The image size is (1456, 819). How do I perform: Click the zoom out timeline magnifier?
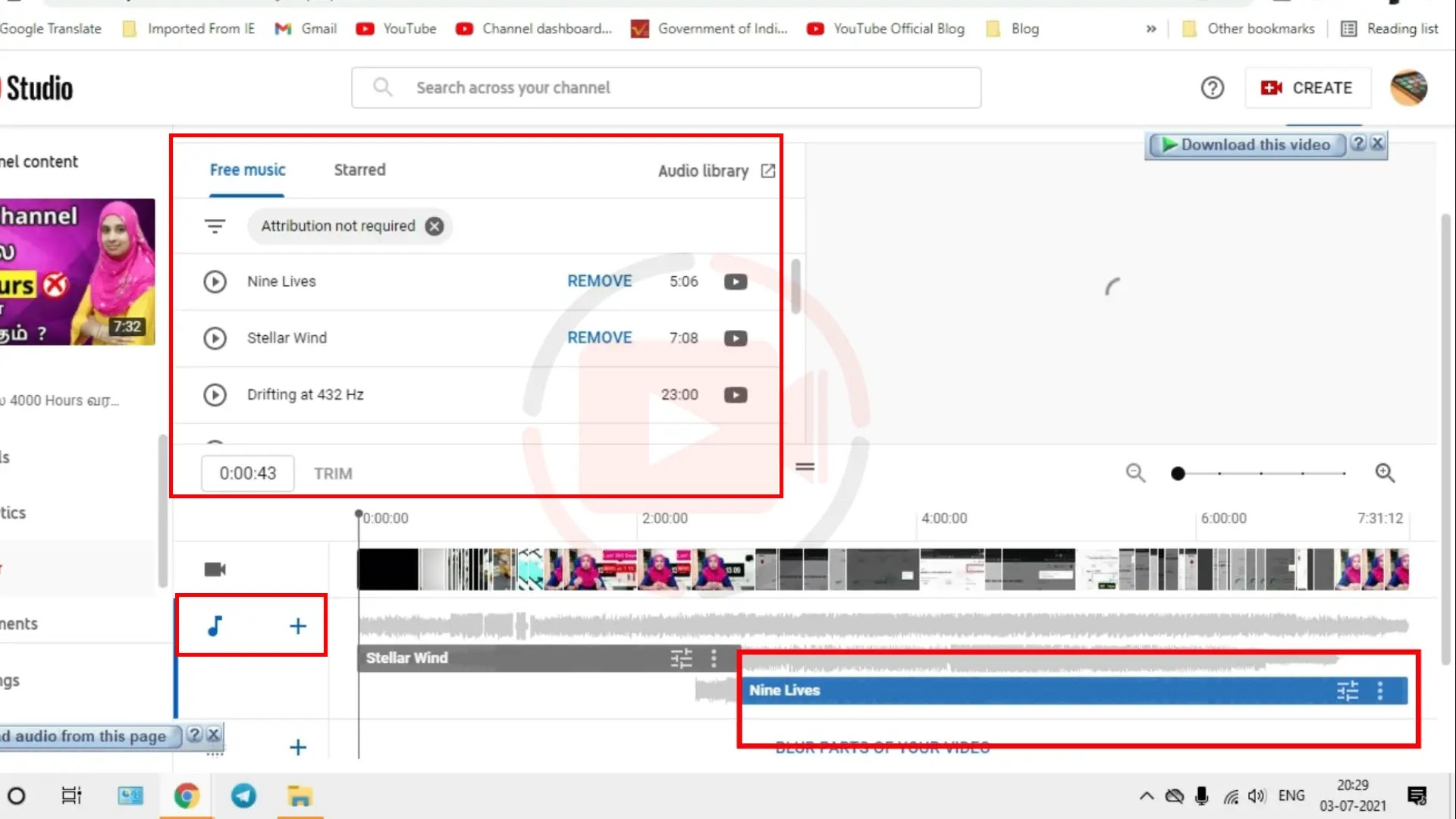click(x=1135, y=473)
